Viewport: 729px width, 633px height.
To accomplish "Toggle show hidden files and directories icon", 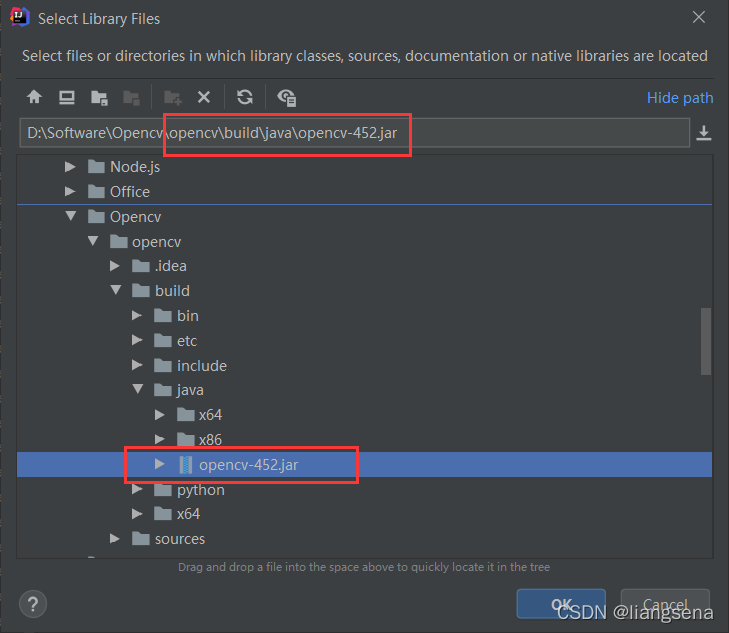I will 287,98.
